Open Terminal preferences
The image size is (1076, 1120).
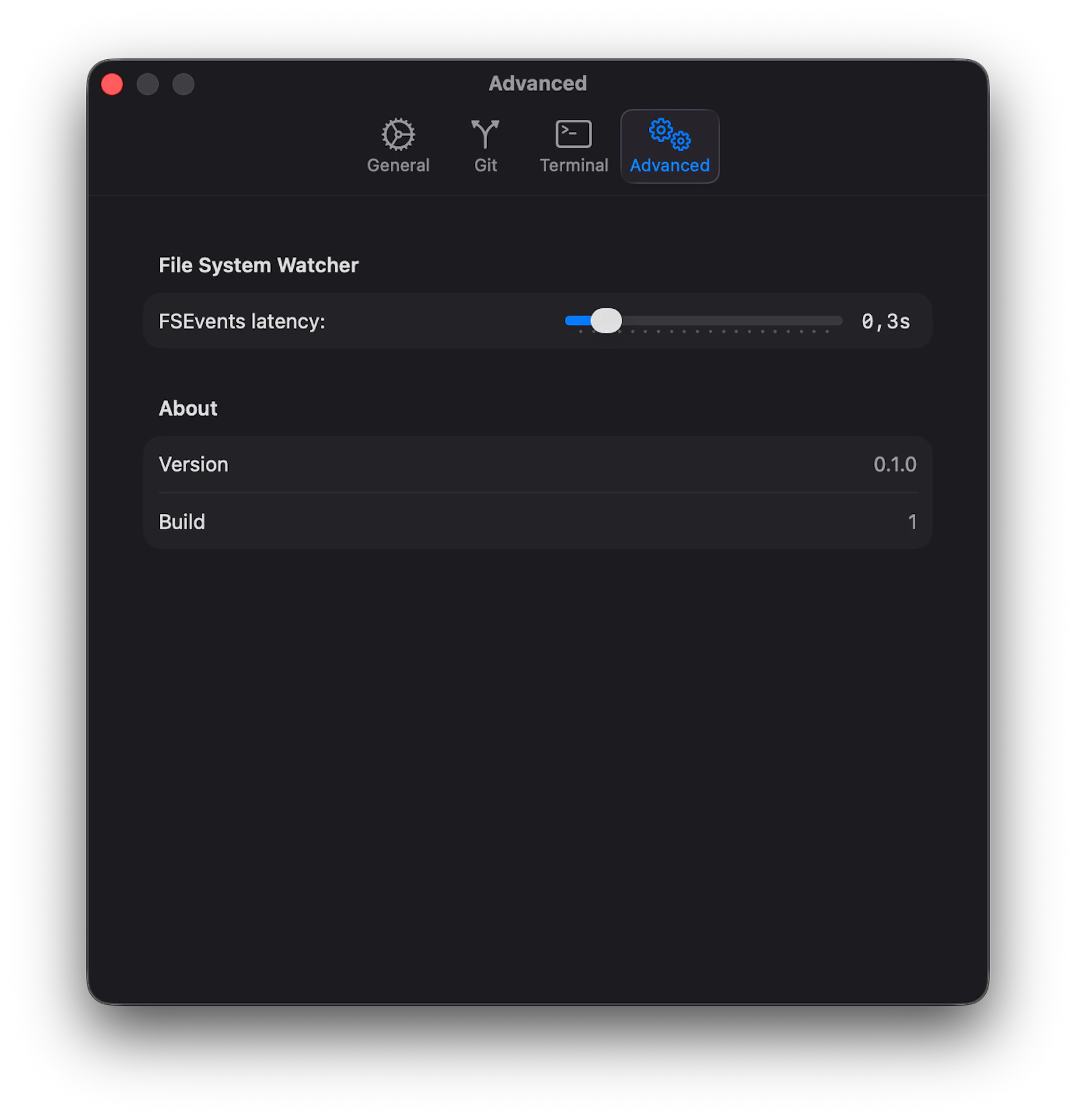[573, 147]
